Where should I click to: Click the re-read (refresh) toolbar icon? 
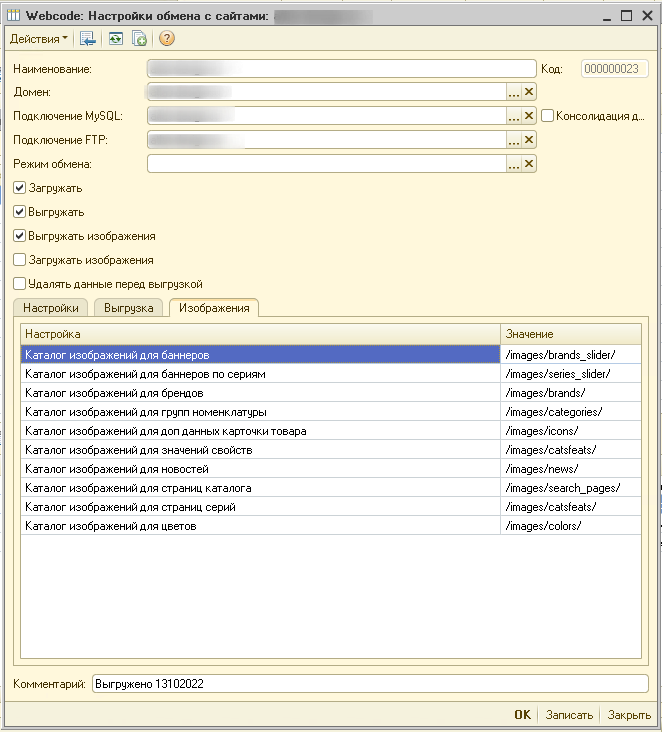point(116,39)
